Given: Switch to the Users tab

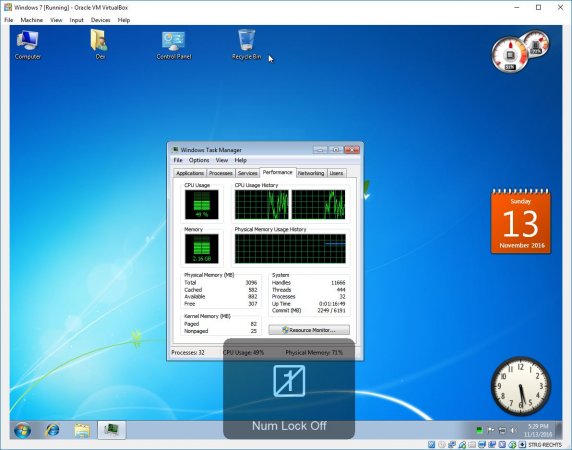Looking at the screenshot, I should 336,173.
